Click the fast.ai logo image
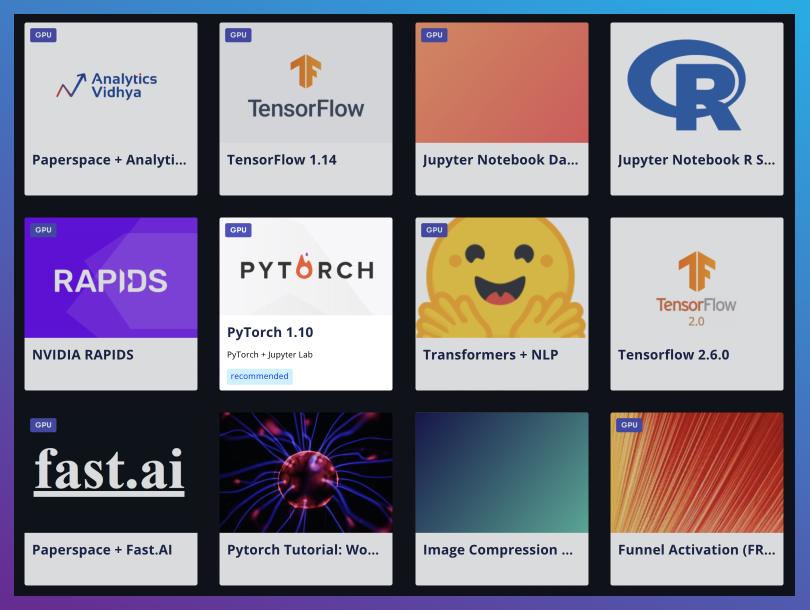 coord(109,471)
